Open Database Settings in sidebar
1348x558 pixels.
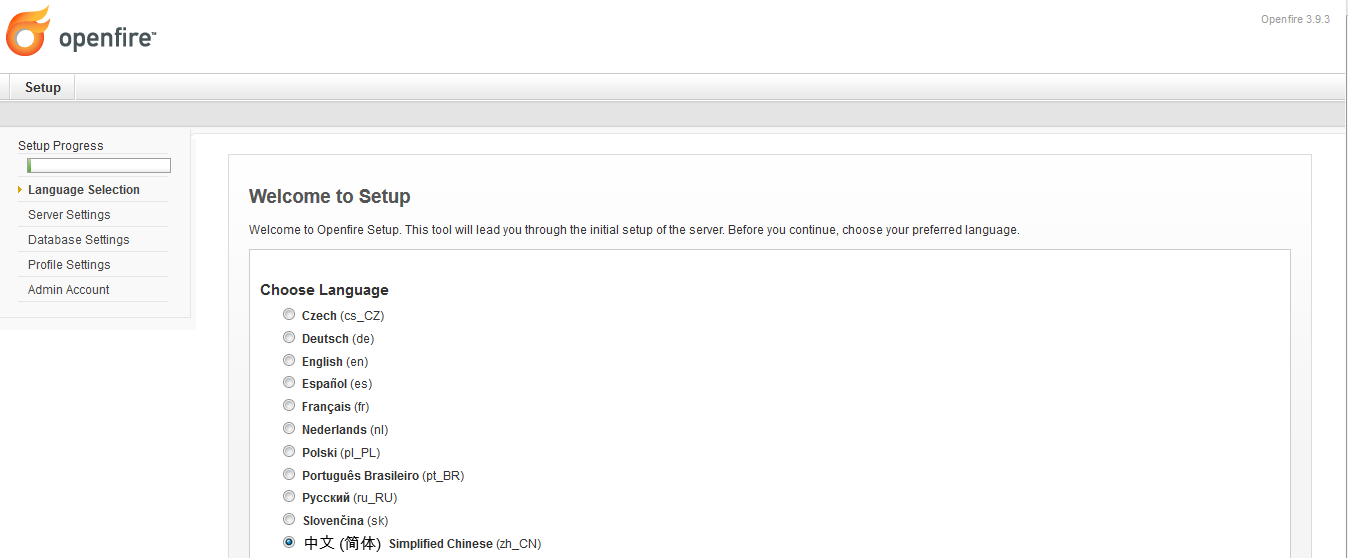tap(79, 240)
